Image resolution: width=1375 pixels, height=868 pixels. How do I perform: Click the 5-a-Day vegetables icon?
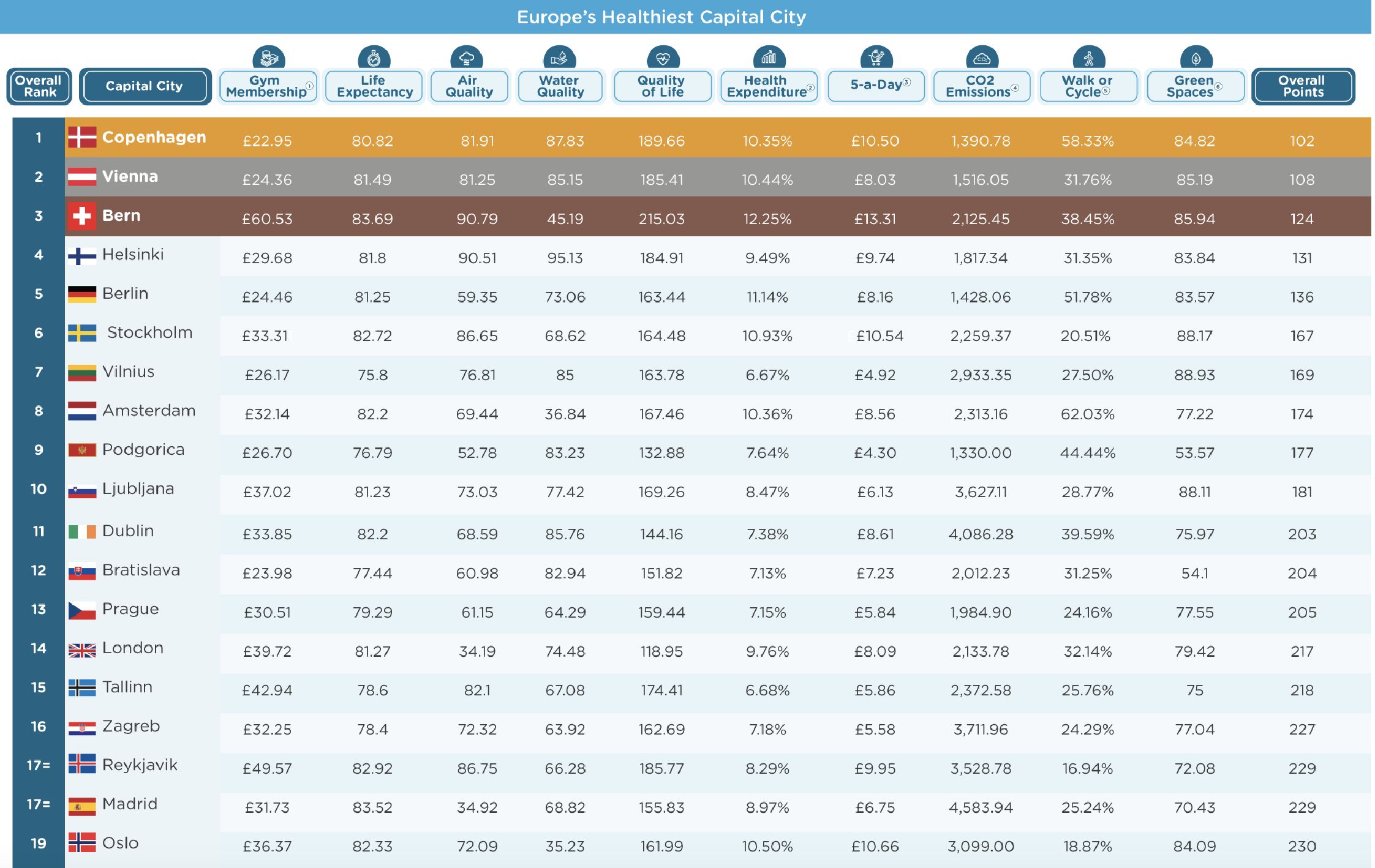coord(876,58)
